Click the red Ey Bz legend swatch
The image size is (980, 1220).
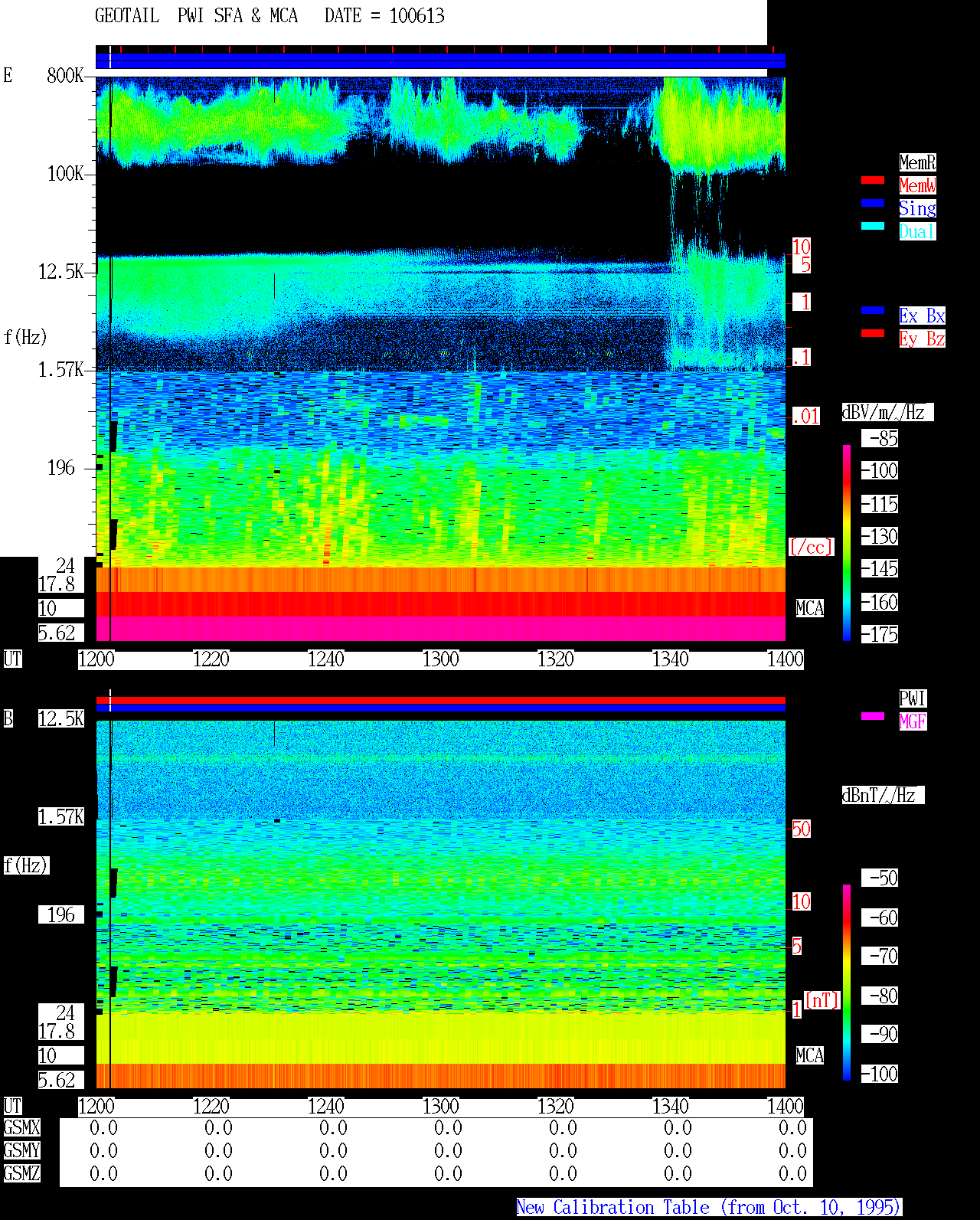pyautogui.click(x=873, y=333)
